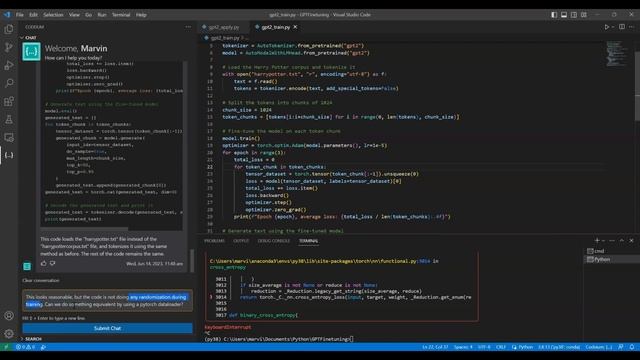Open the Extensions view
Image resolution: width=640 pixels, height=360 pixels.
coord(9,101)
